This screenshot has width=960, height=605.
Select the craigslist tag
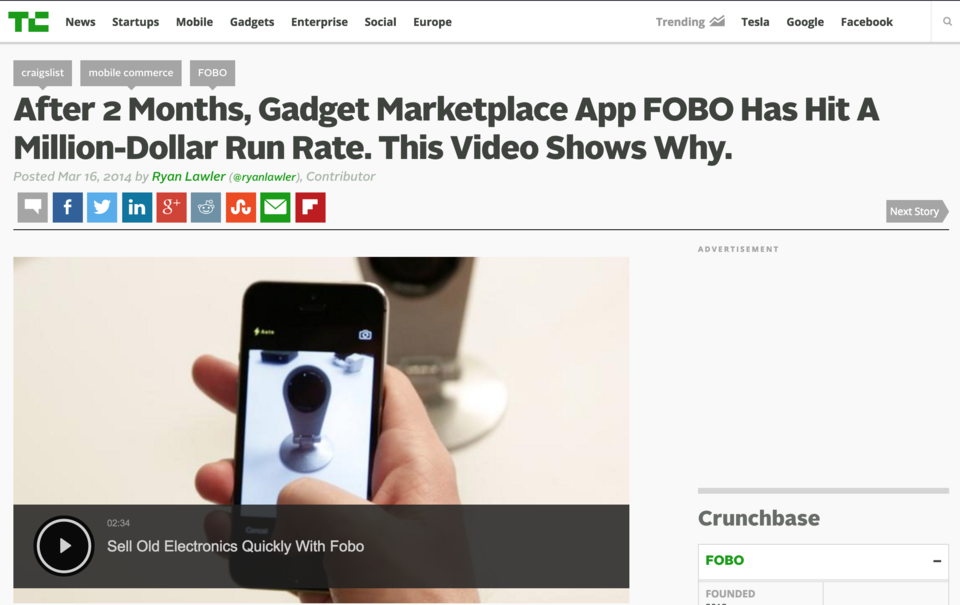42,73
